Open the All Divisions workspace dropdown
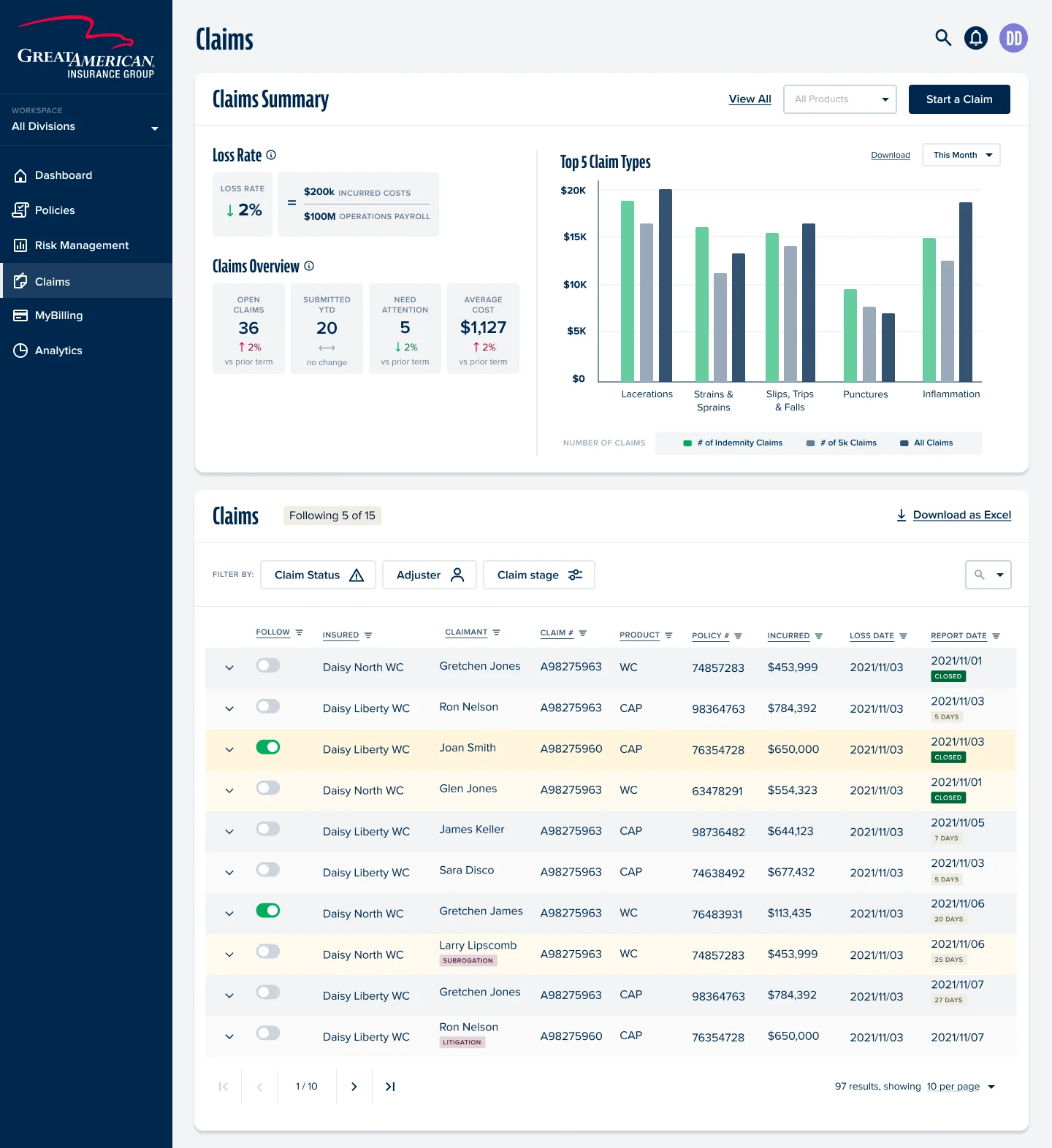 (85, 120)
